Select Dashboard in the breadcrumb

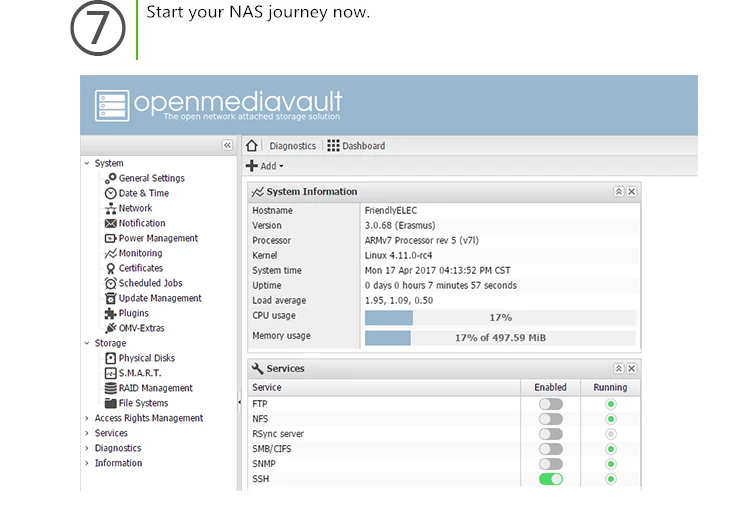coord(363,146)
